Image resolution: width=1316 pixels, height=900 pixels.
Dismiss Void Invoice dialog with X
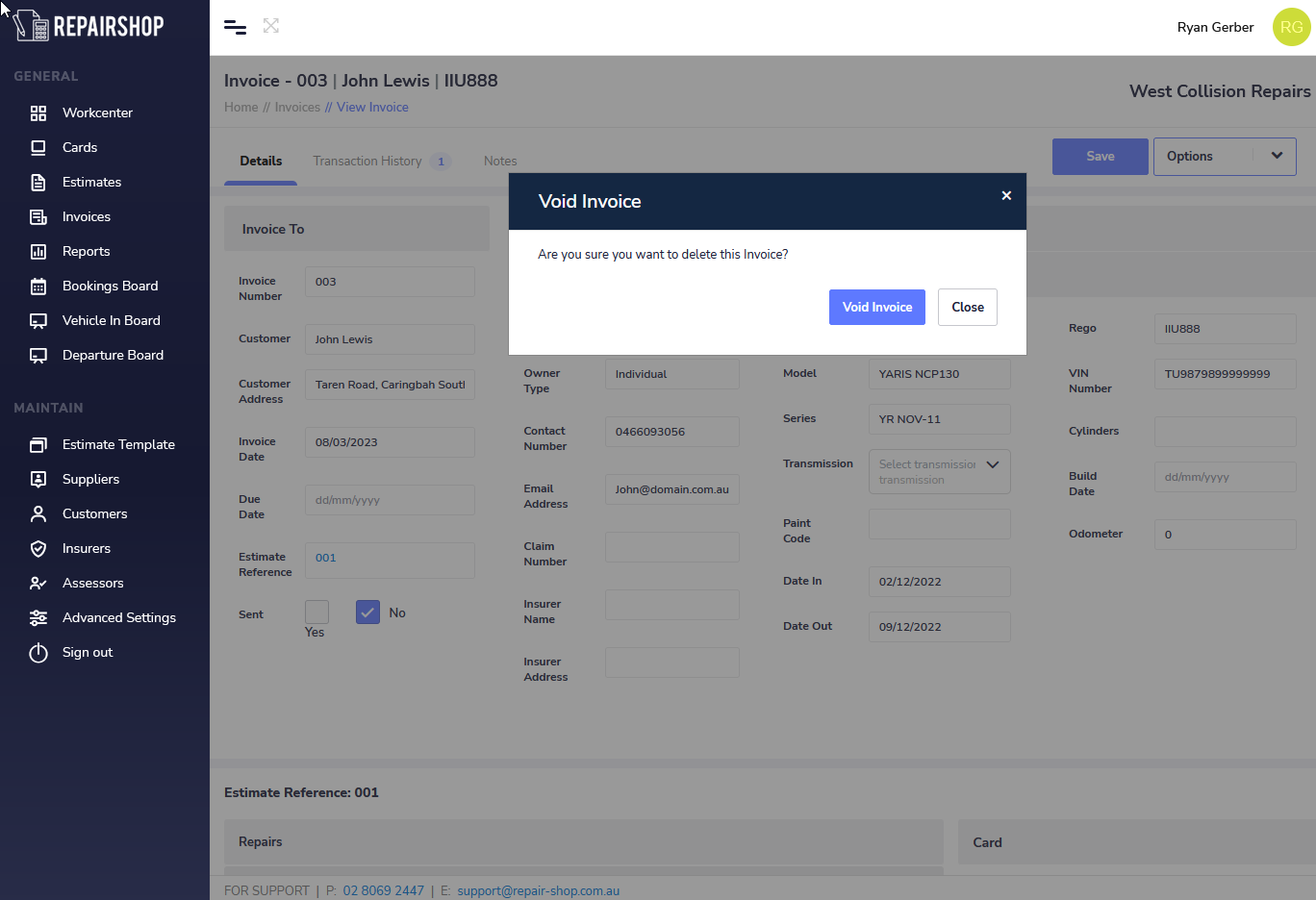1006,196
